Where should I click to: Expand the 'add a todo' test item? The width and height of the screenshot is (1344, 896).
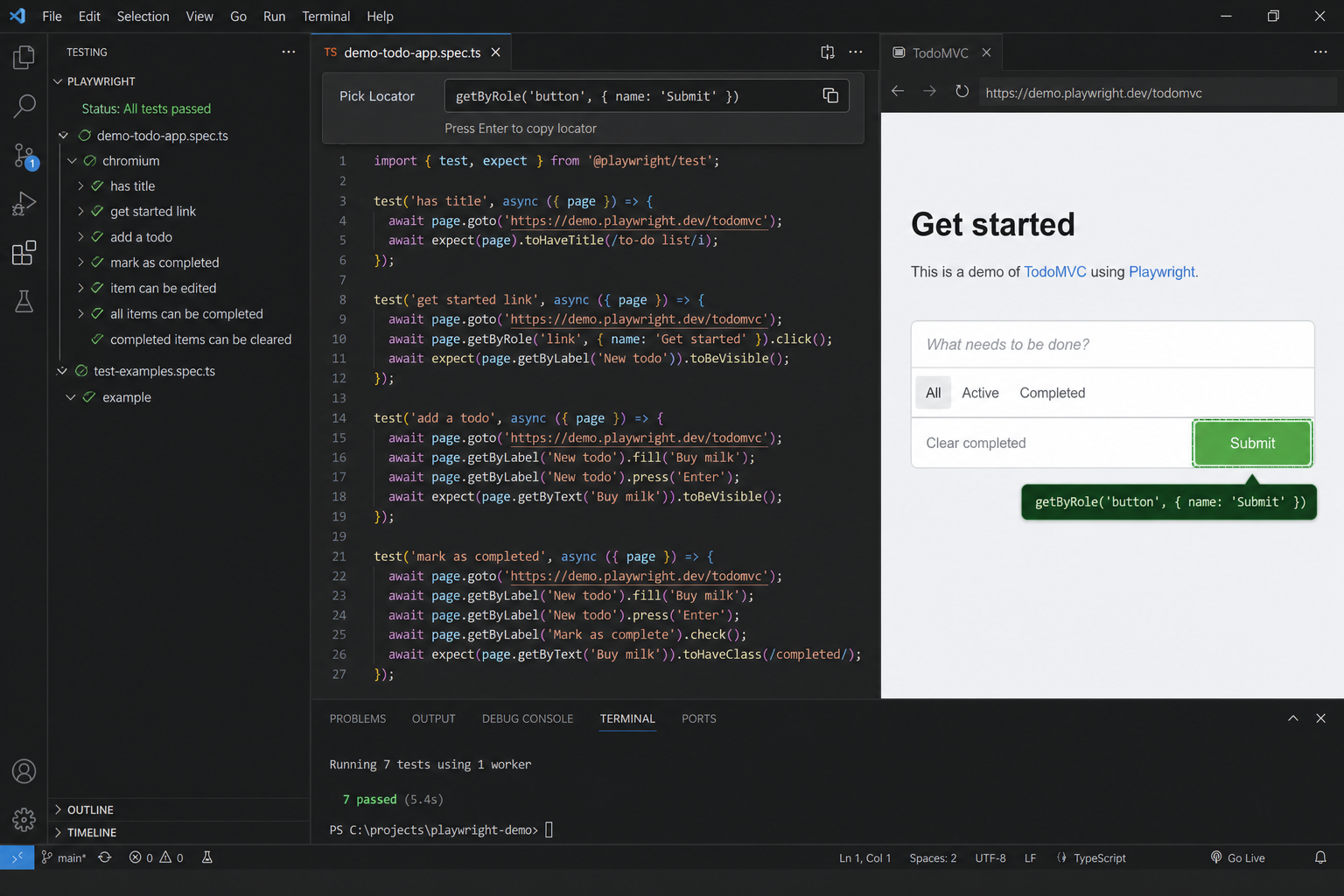(80, 237)
